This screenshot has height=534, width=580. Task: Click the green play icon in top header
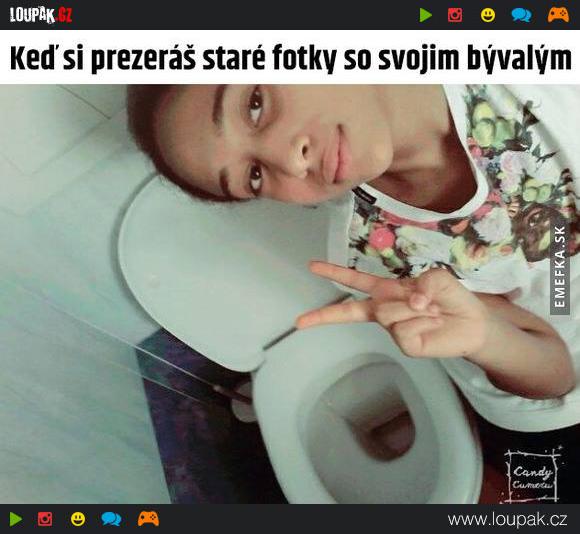(x=426, y=15)
